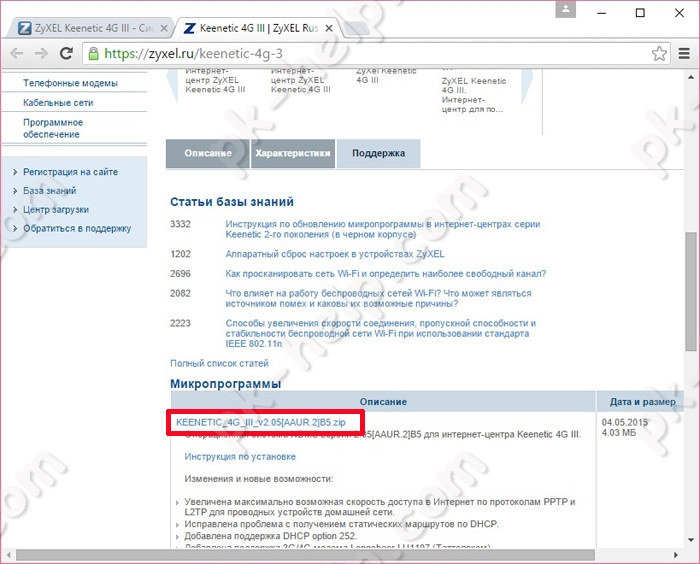Open a new browser tab

pyautogui.click(x=356, y=28)
